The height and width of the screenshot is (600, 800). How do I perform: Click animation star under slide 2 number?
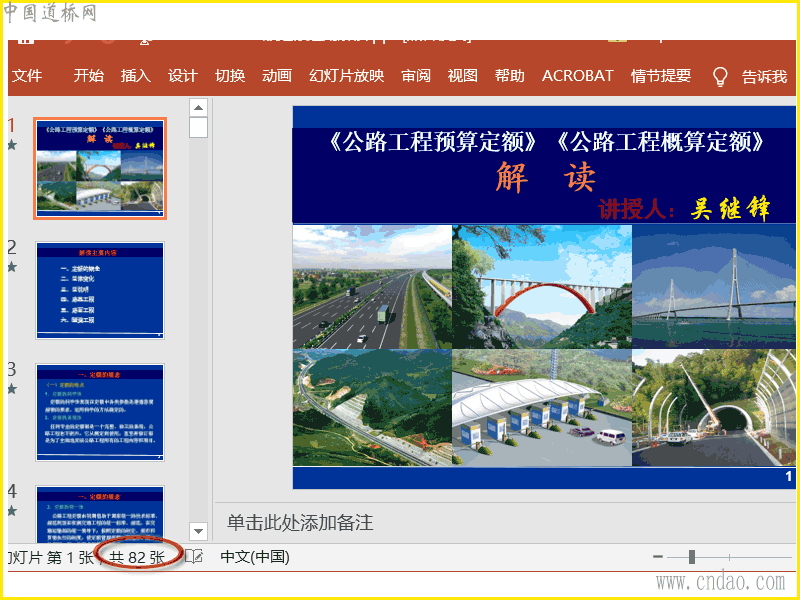(12, 267)
